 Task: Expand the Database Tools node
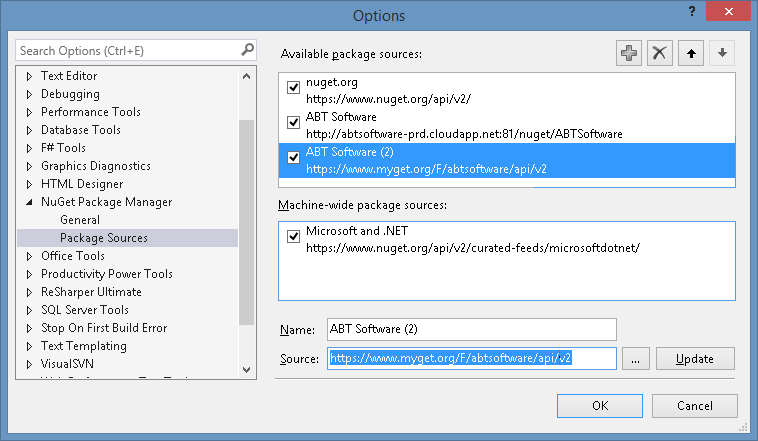(29, 130)
